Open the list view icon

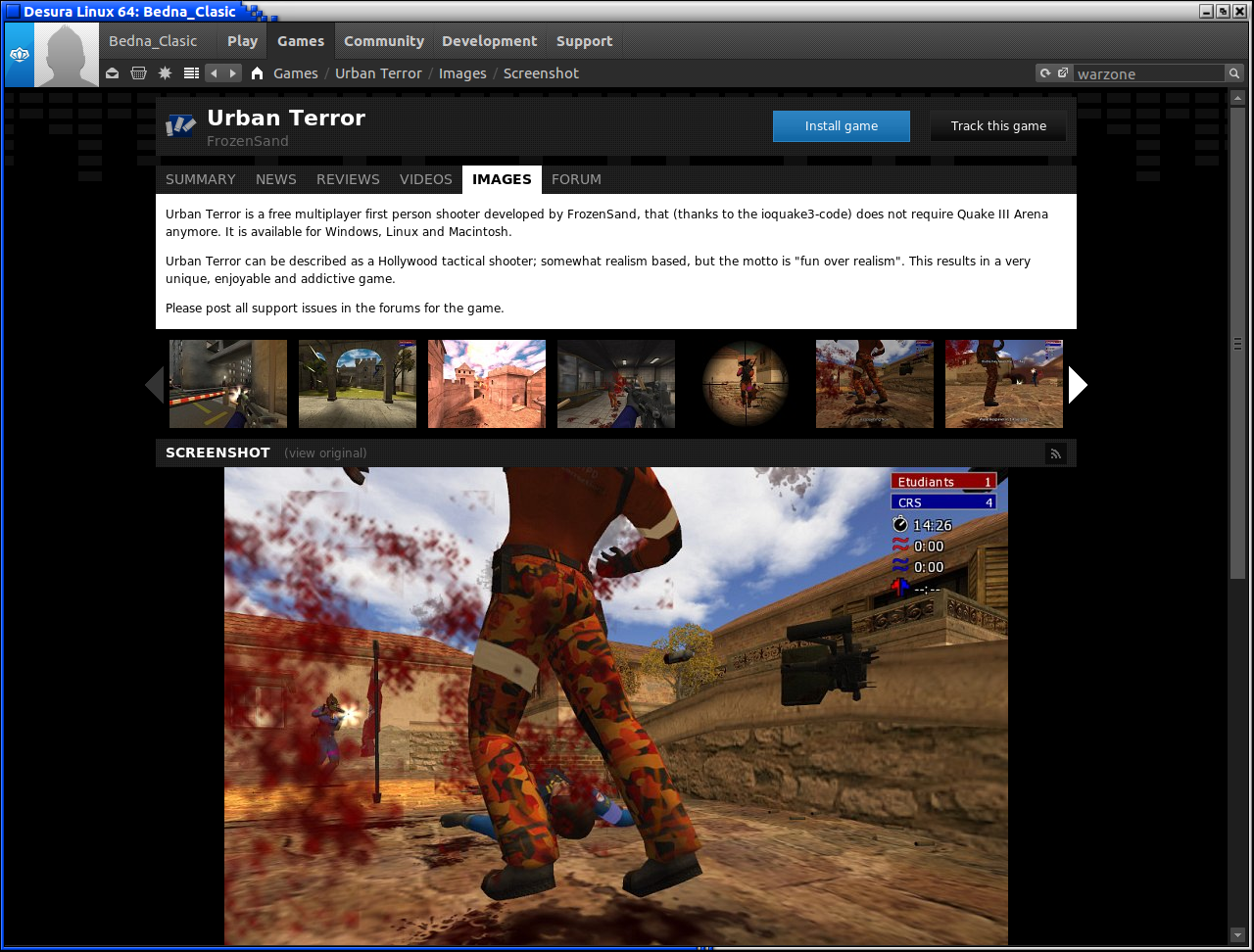click(x=191, y=73)
